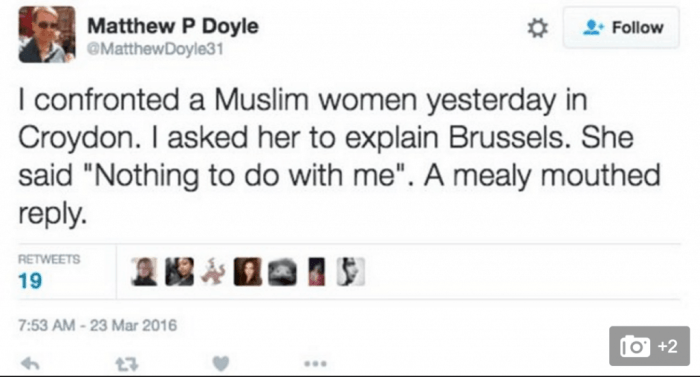Open the @MatthewDoyle31 handle link
The image size is (700, 377).
(x=155, y=49)
